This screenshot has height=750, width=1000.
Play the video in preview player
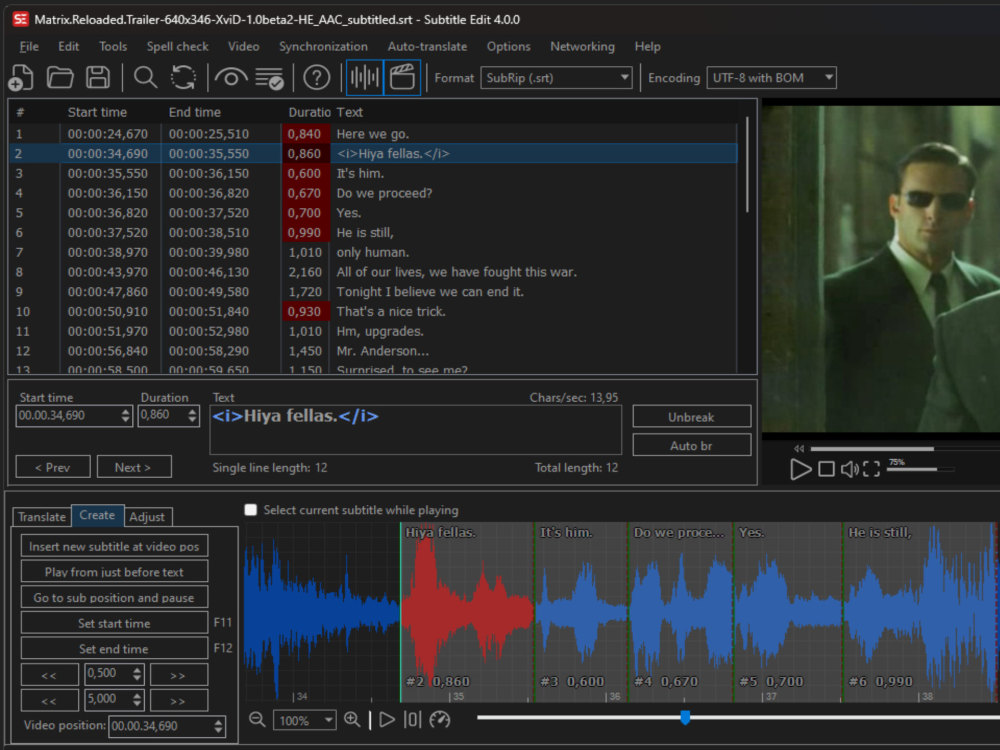point(800,469)
